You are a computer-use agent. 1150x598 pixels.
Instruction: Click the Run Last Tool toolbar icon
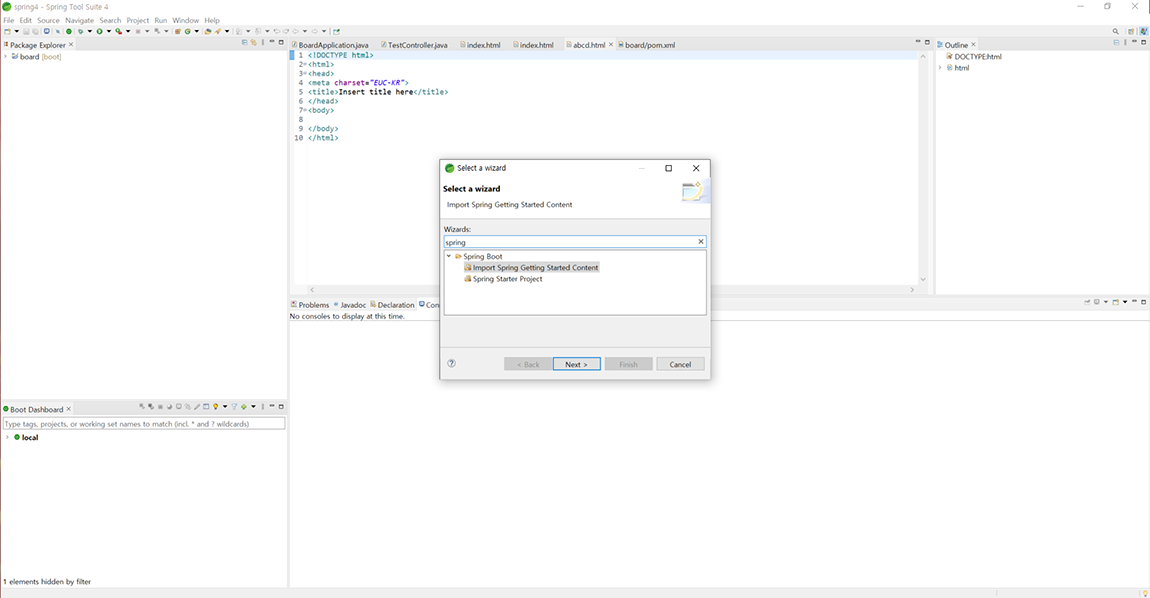(x=119, y=32)
